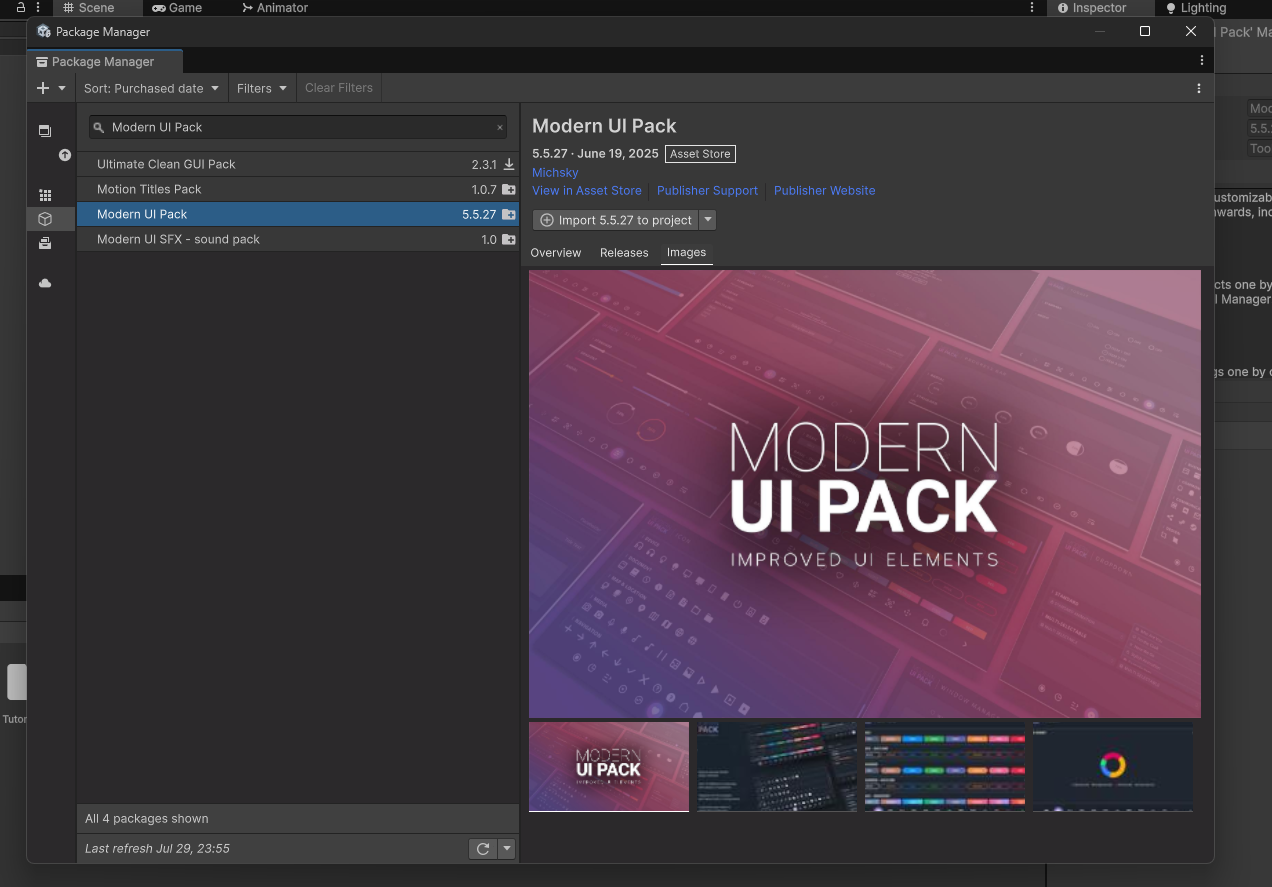
Task: Select Motion Titles Pack in list
Action: coord(298,189)
